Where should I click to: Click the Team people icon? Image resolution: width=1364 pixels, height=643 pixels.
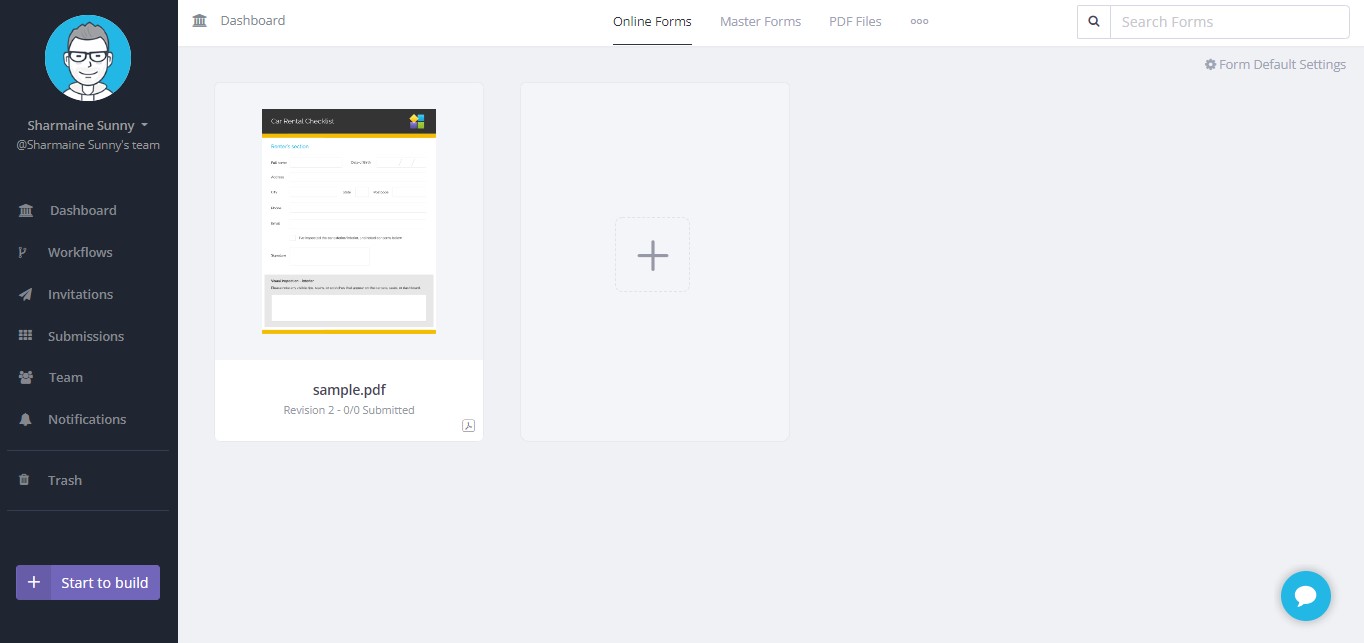click(x=26, y=378)
